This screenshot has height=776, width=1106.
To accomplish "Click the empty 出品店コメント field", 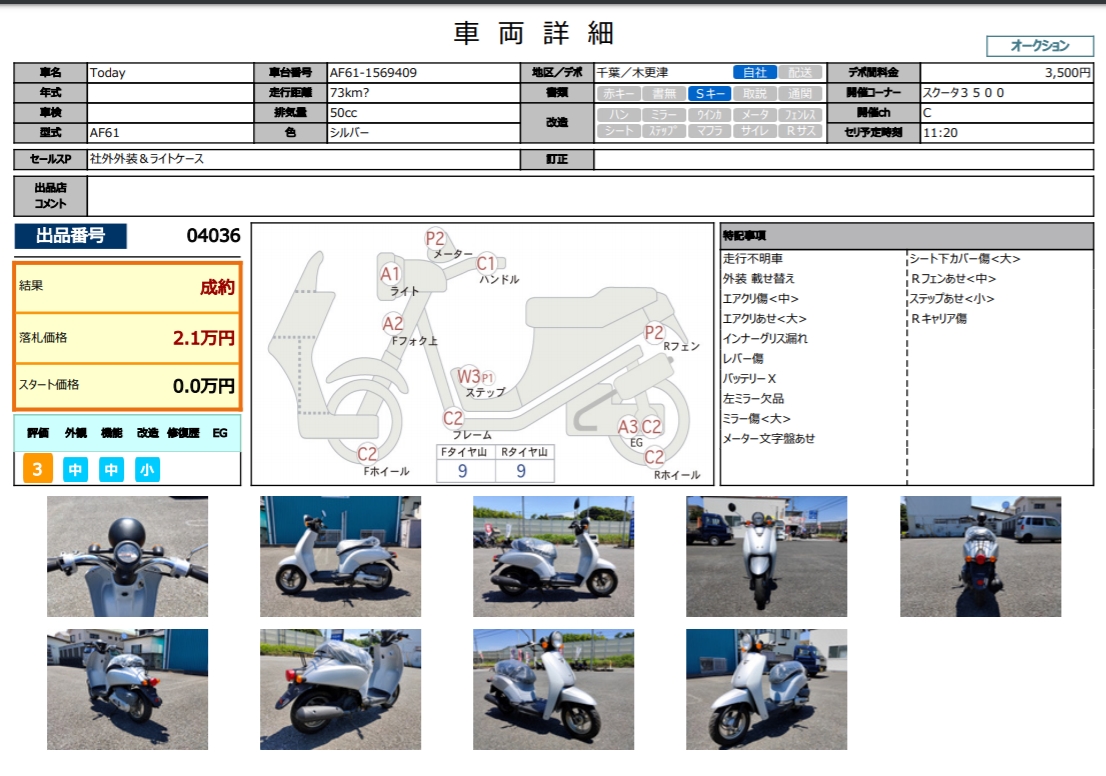I will pyautogui.click(x=590, y=196).
